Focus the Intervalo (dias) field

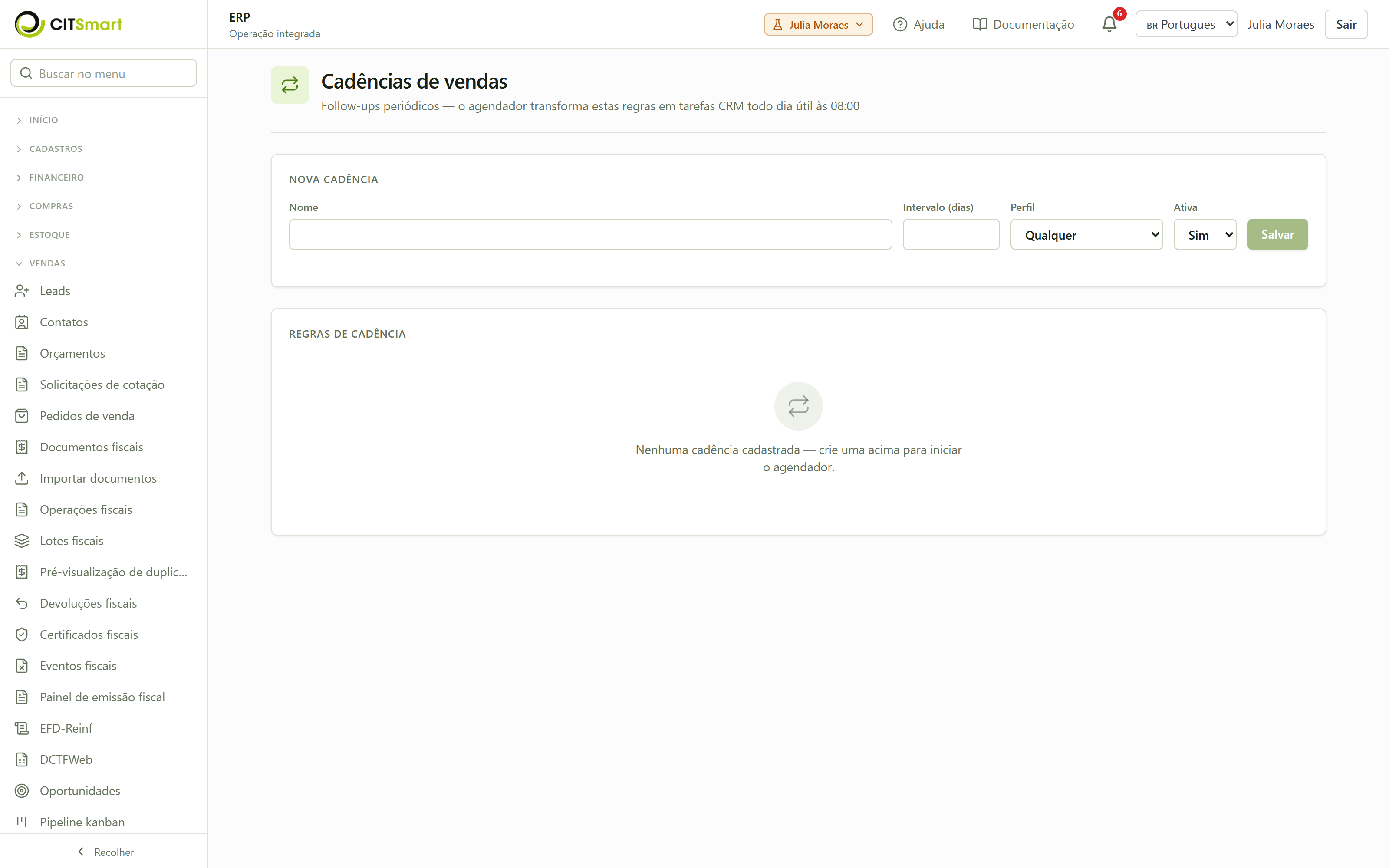pyautogui.click(x=951, y=234)
